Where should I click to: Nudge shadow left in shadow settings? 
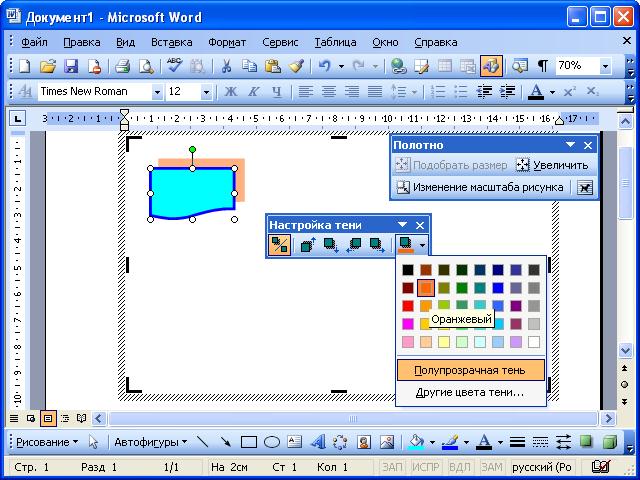tap(353, 245)
